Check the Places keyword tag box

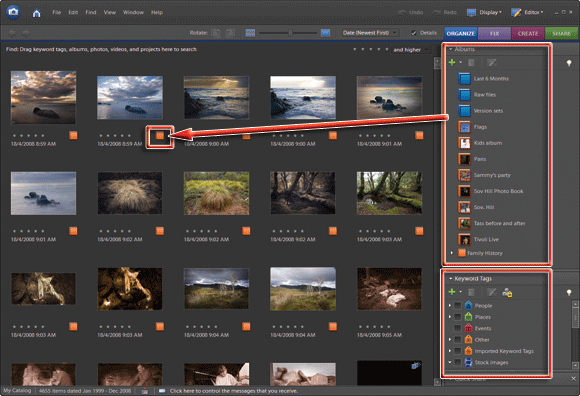(458, 317)
